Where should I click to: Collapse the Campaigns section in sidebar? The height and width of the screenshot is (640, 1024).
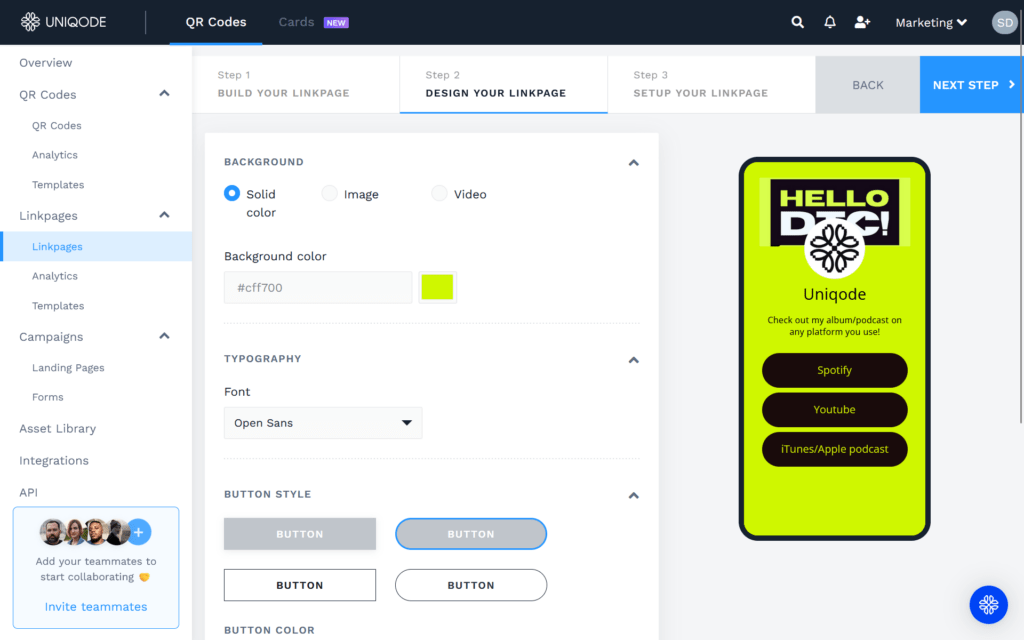tap(163, 336)
